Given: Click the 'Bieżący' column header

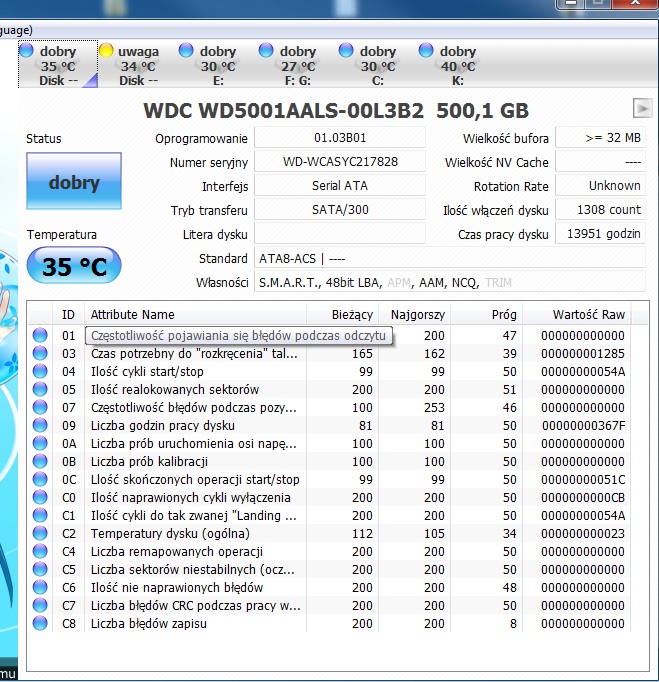Looking at the screenshot, I should tap(342, 314).
